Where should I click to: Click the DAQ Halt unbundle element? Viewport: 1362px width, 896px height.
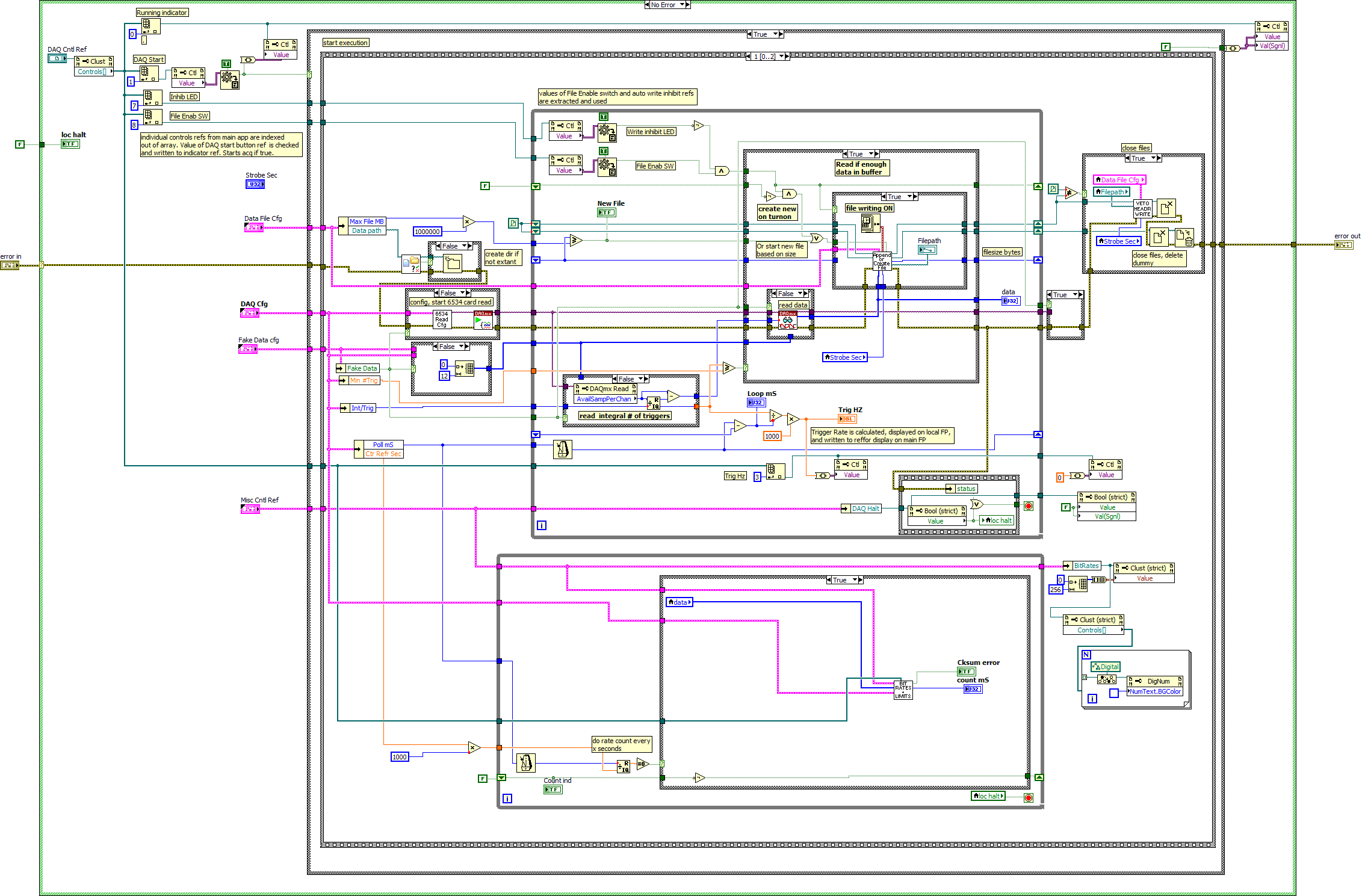point(861,508)
